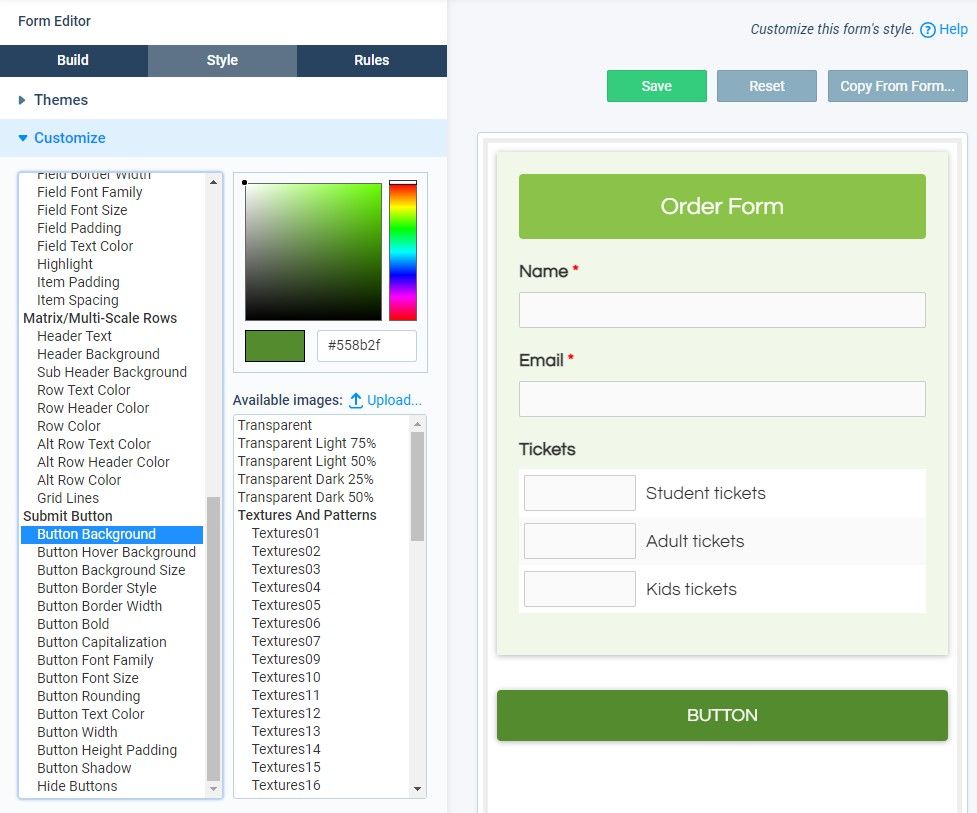Select Button Bold property

[x=73, y=624]
